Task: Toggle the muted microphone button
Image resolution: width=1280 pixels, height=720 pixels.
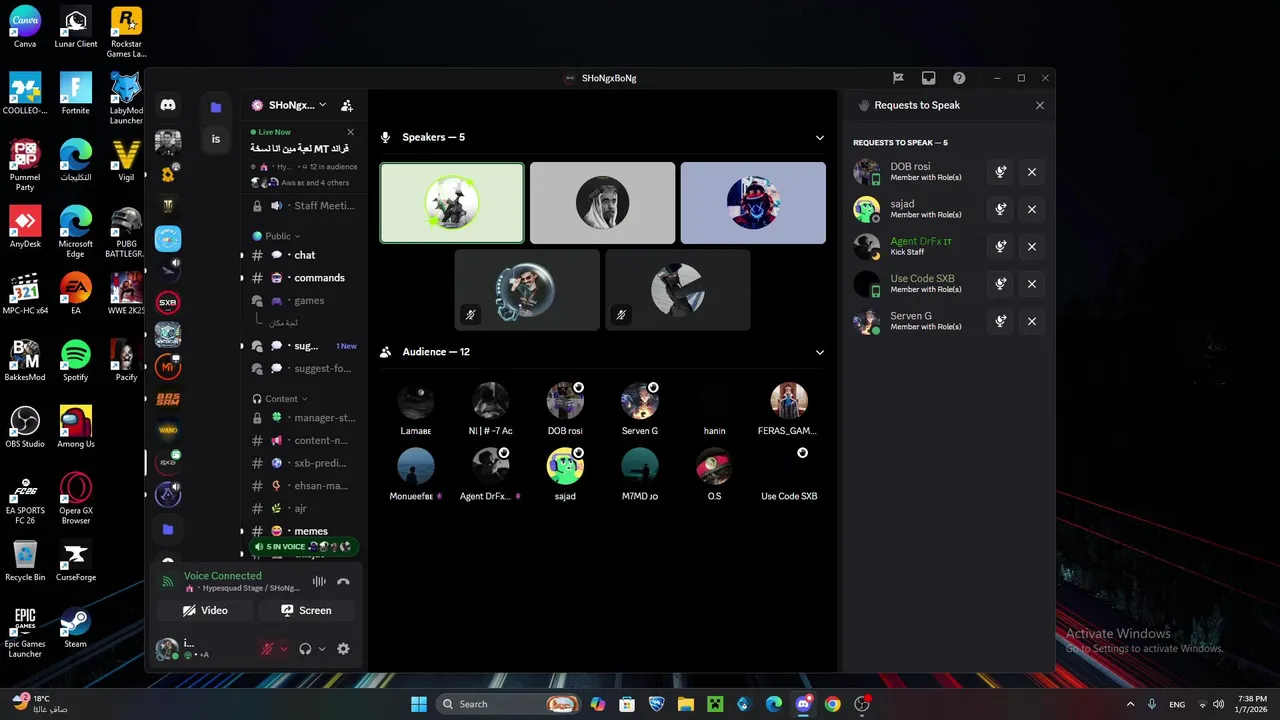Action: point(267,649)
